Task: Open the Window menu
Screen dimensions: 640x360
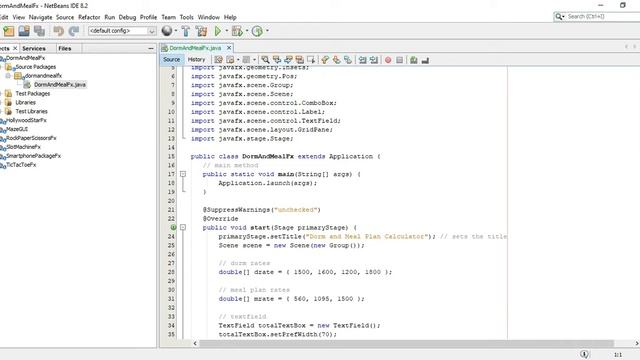Action: 209,17
